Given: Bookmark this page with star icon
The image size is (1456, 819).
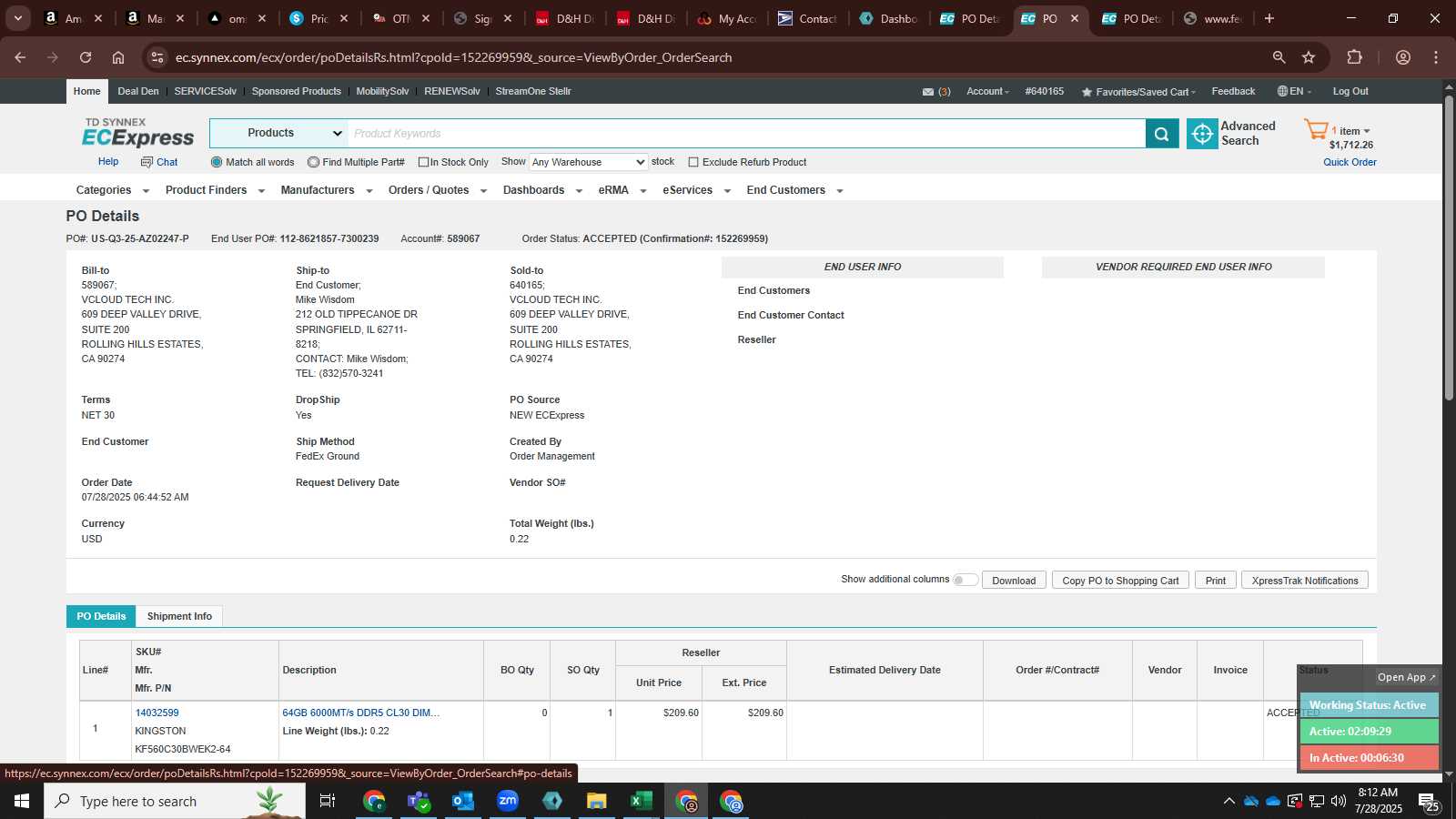Looking at the screenshot, I should [x=1309, y=57].
